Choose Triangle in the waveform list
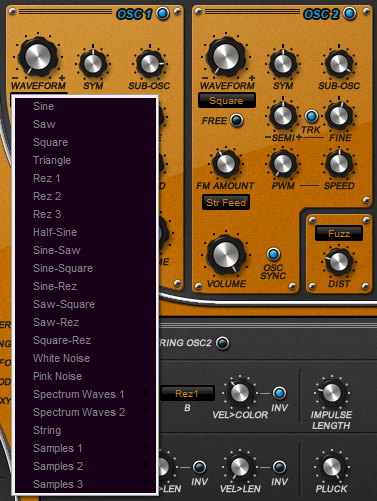This screenshot has height=501, width=377. (86, 160)
